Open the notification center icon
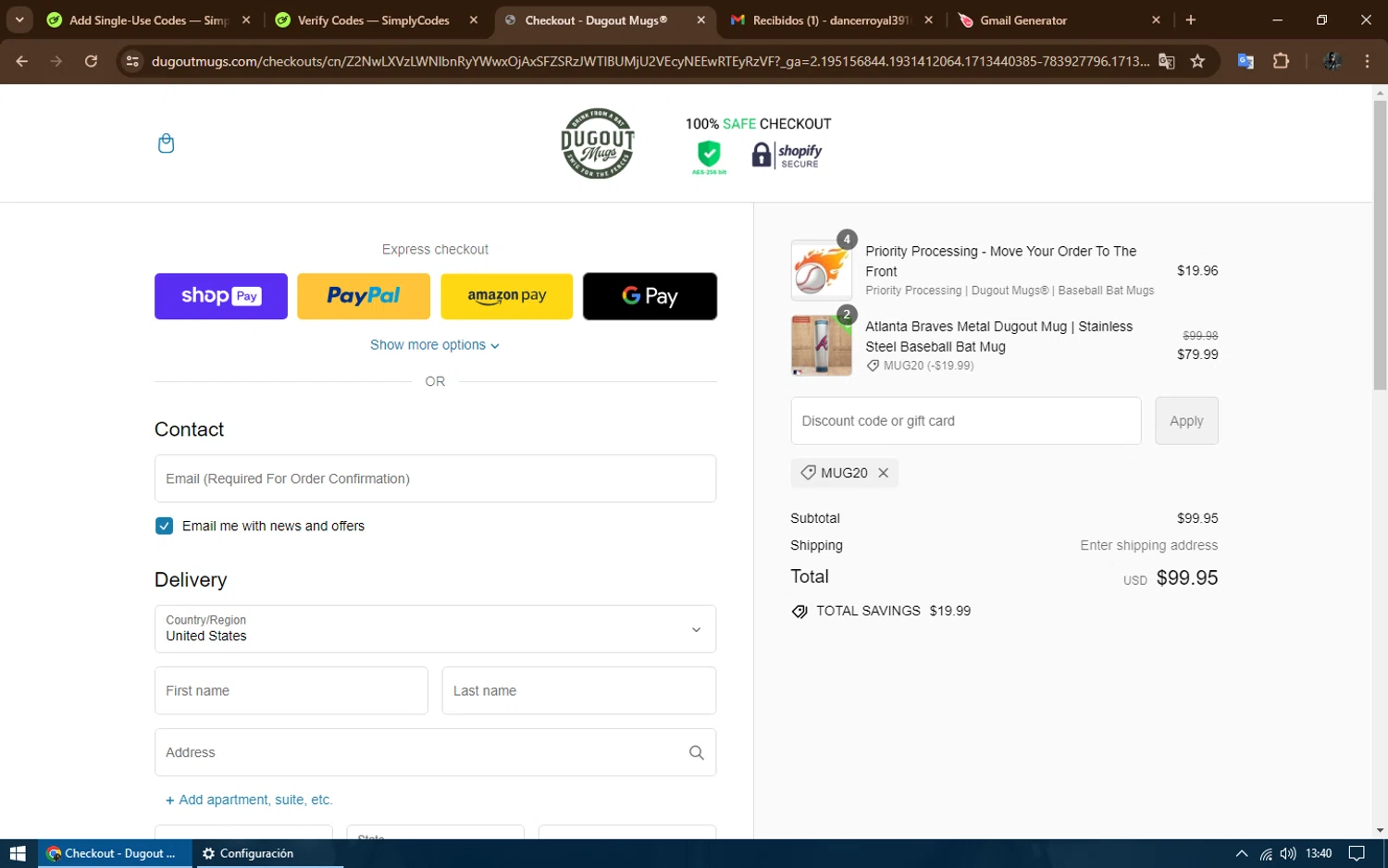 point(1357,853)
